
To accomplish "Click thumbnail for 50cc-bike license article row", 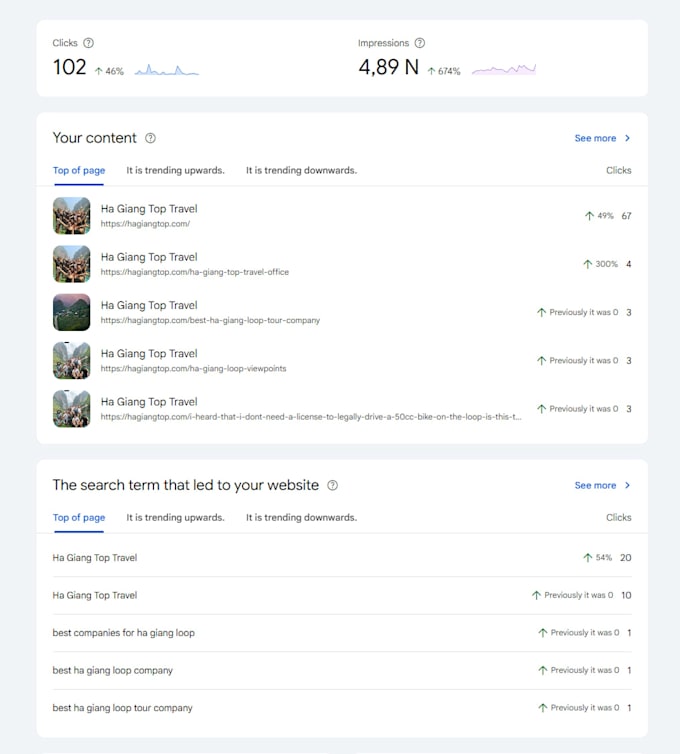I will pyautogui.click(x=72, y=409).
